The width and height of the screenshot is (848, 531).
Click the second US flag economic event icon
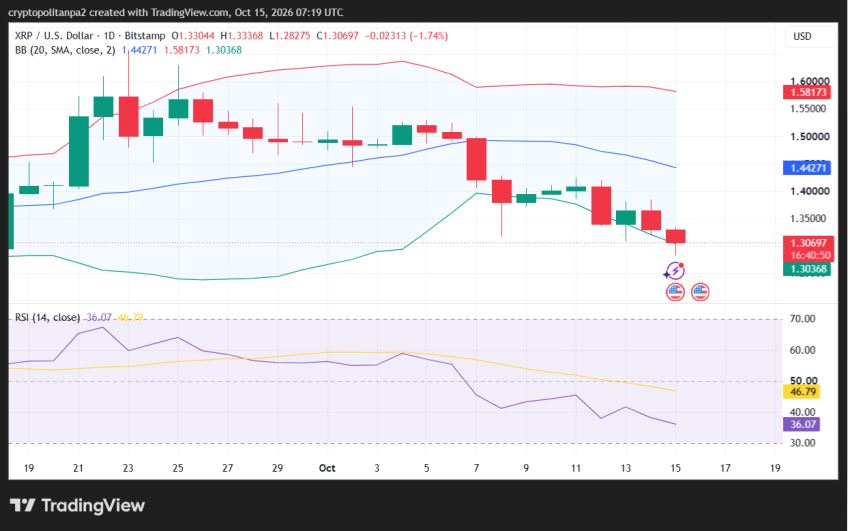(700, 292)
